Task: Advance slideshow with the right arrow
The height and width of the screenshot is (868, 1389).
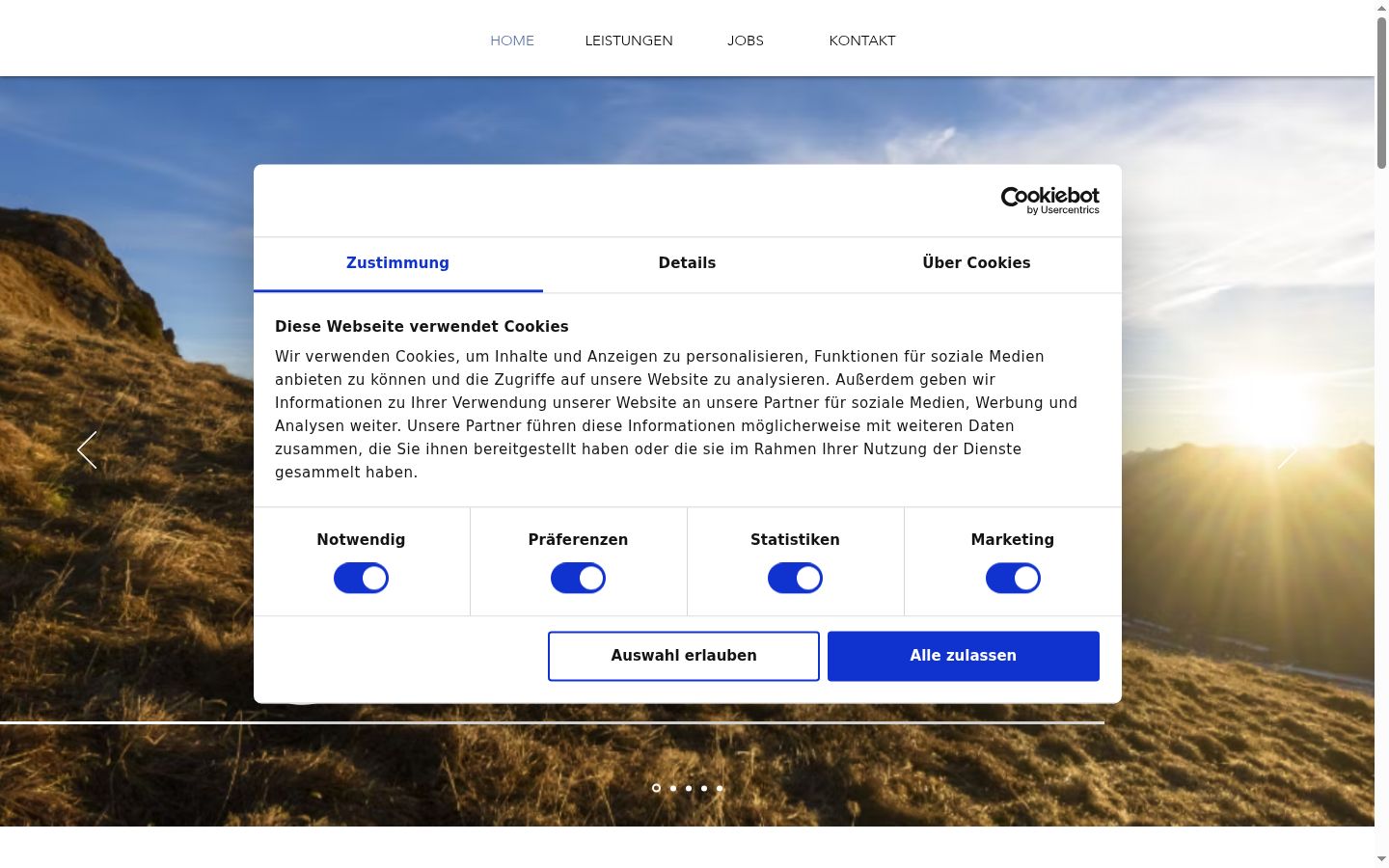Action: [x=1288, y=450]
